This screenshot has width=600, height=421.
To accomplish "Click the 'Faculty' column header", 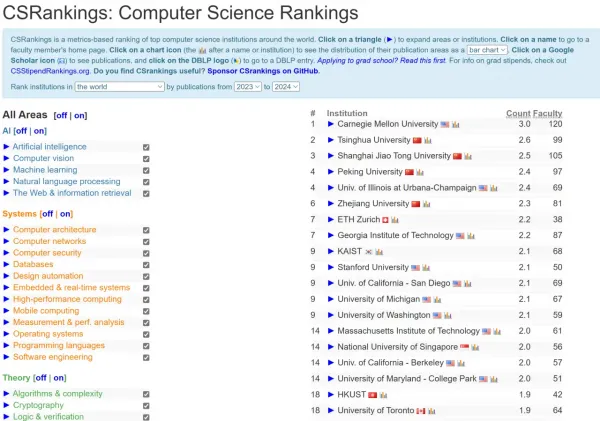I will coord(547,114).
